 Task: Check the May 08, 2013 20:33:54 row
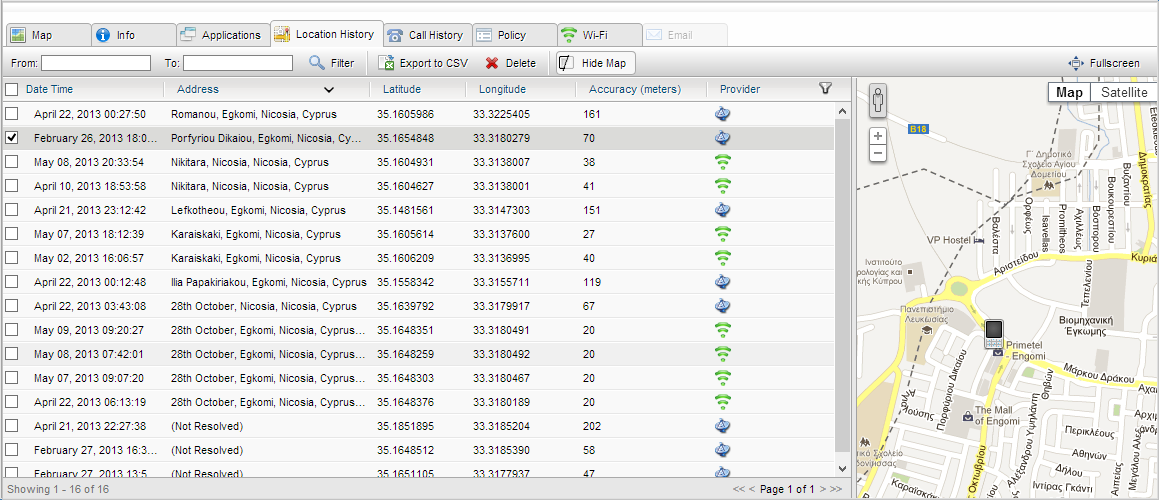(x=11, y=162)
